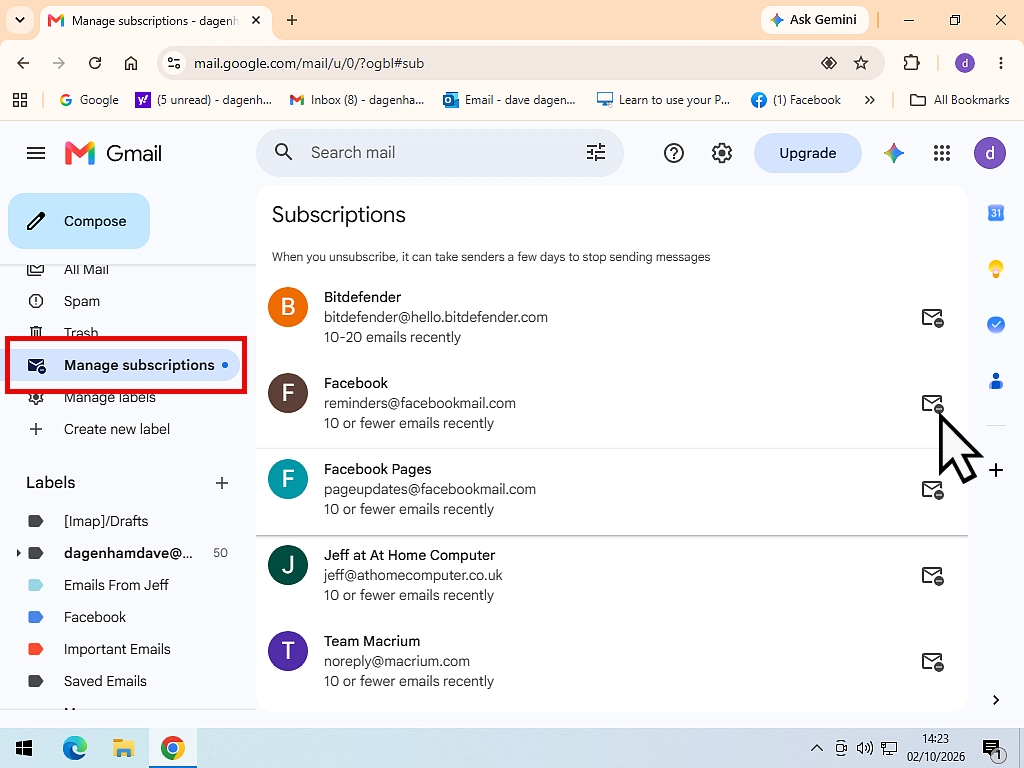
Task: Open Emails From Jeff label
Action: [116, 585]
